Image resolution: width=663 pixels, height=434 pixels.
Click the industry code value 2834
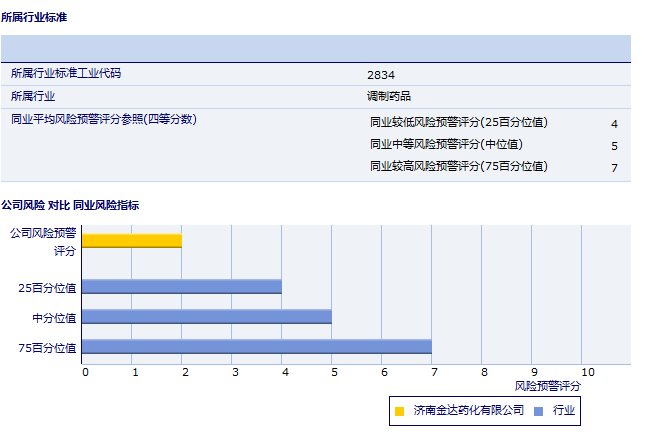point(381,75)
